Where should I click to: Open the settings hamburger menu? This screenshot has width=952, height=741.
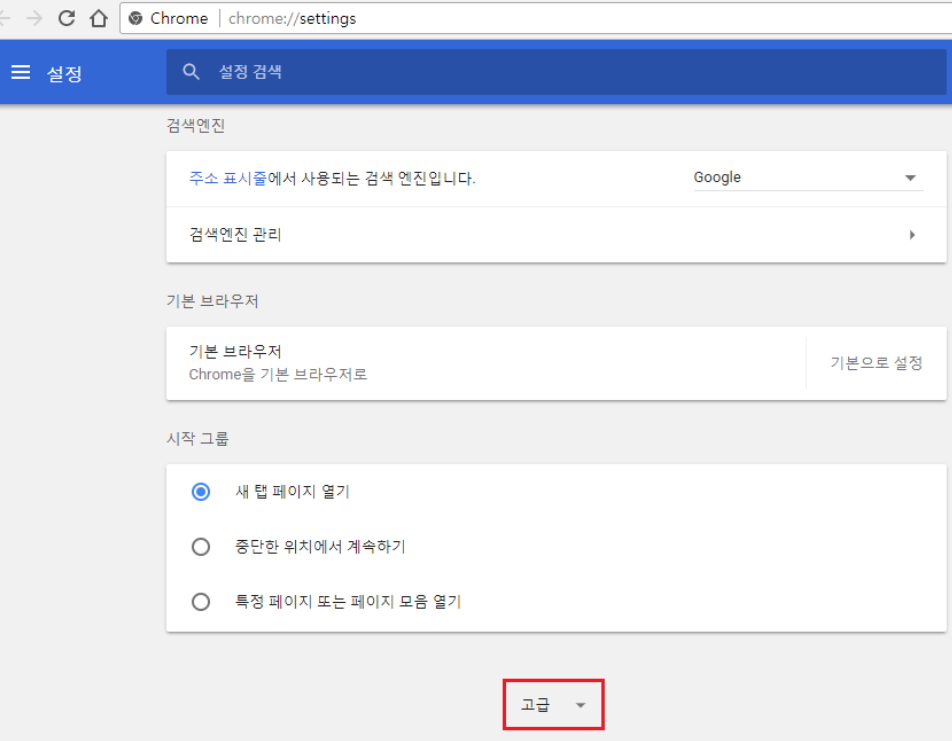tap(21, 71)
